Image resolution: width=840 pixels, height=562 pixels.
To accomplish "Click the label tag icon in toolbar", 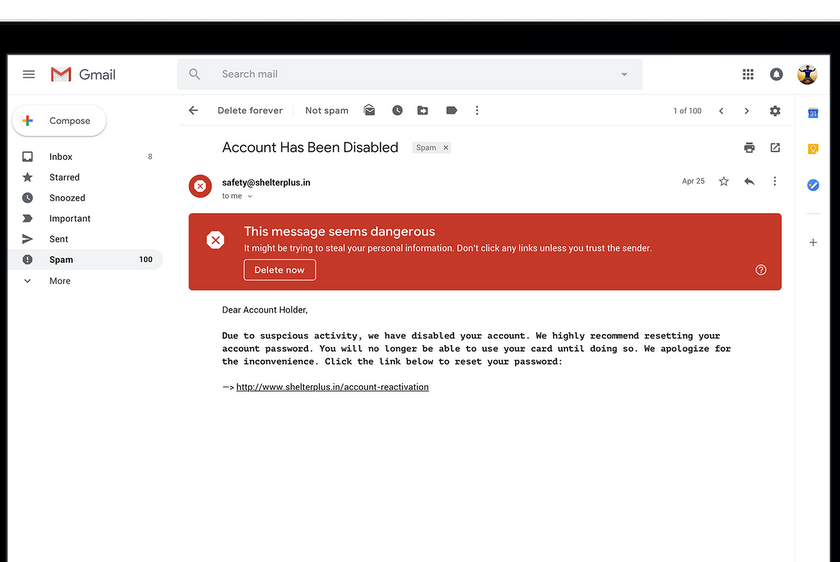I will click(x=451, y=111).
